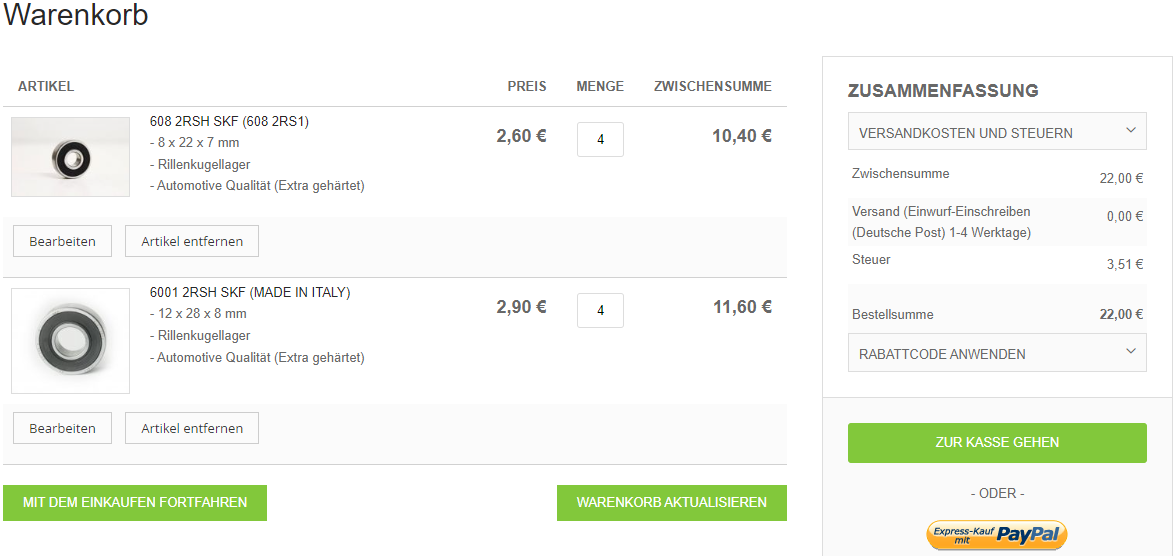Image resolution: width=1176 pixels, height=556 pixels.
Task: Click the chevron beside Versandkosten und Steuern
Action: click(x=1130, y=131)
